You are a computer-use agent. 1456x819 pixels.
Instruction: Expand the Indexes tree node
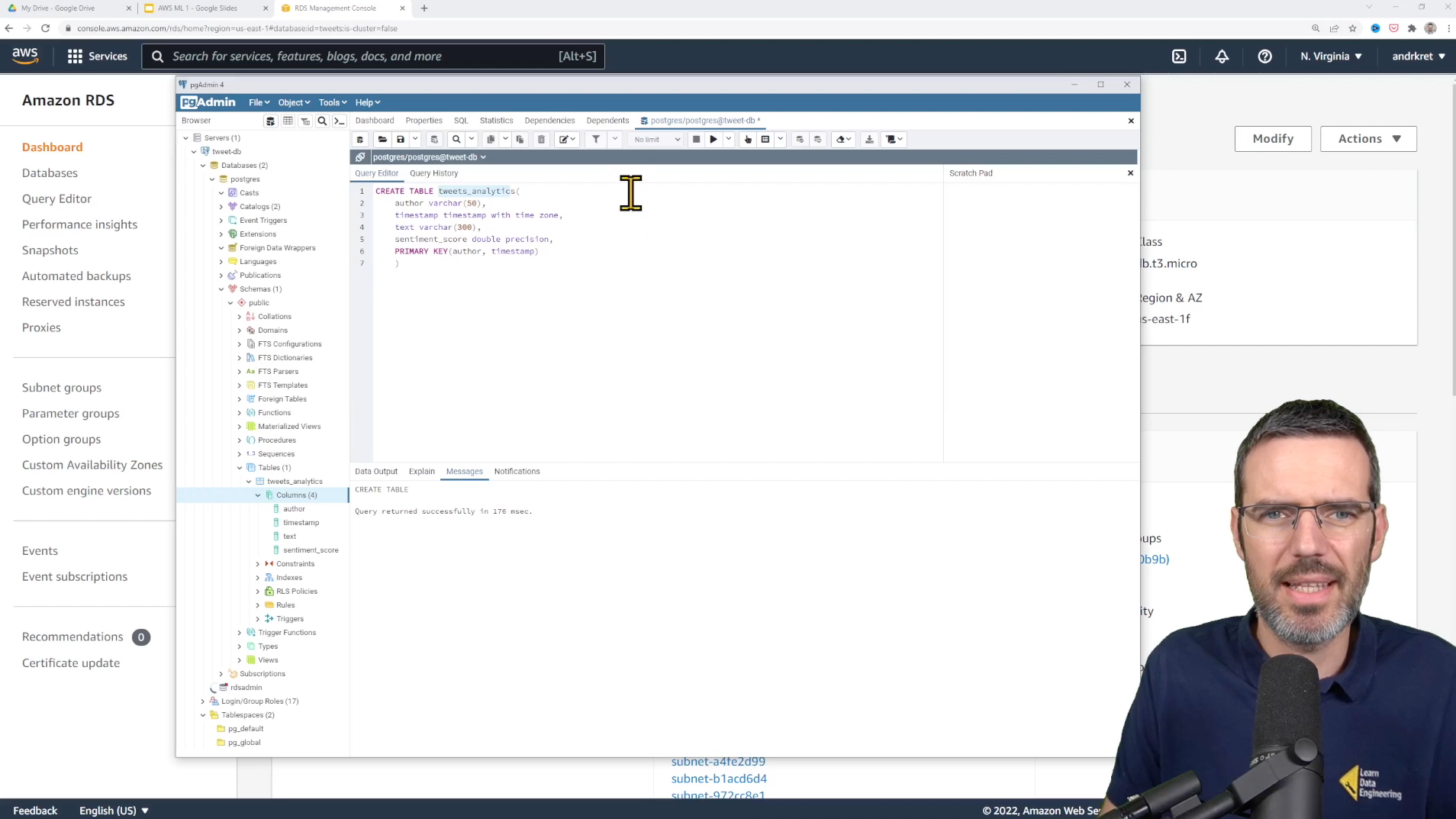pos(258,578)
